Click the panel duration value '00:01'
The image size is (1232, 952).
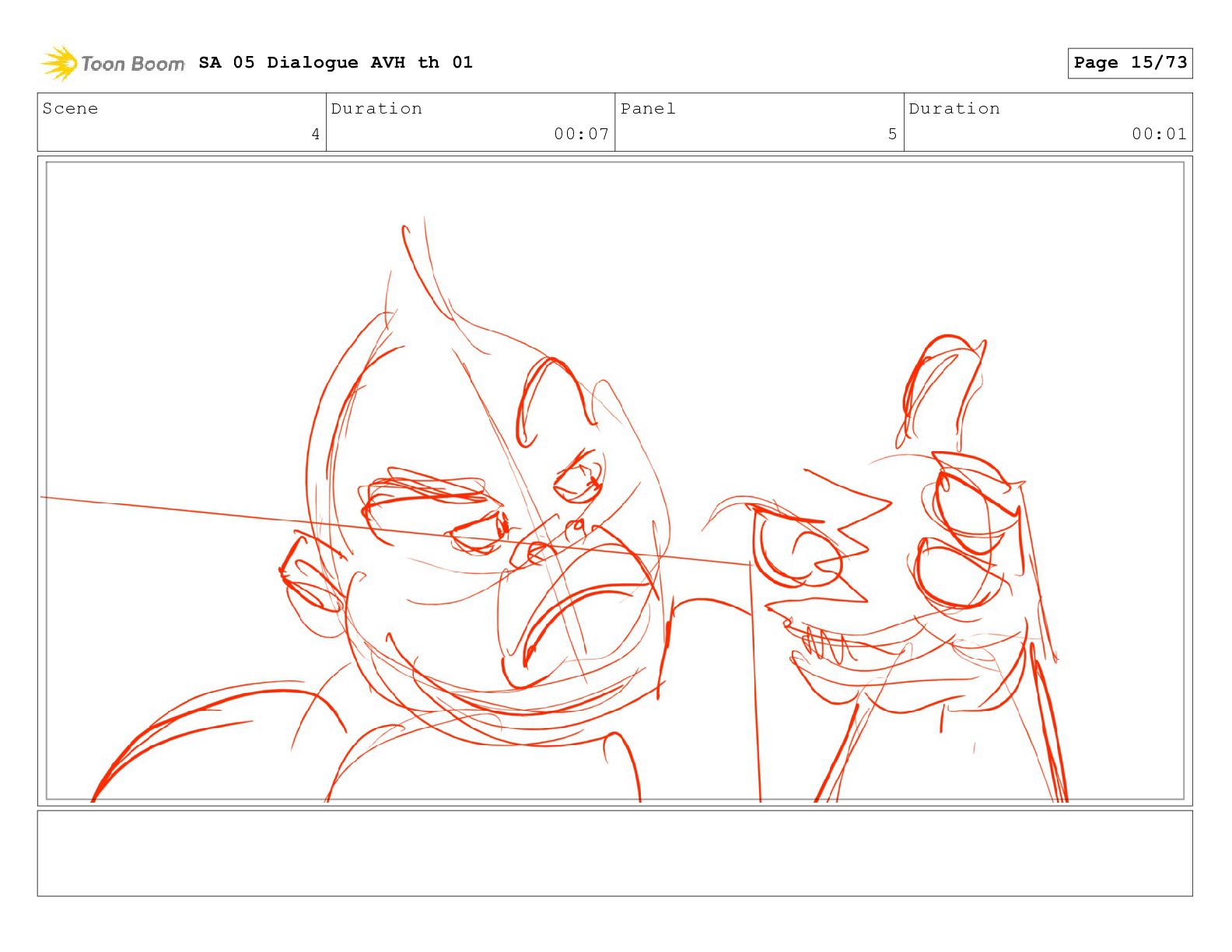[x=1160, y=134]
